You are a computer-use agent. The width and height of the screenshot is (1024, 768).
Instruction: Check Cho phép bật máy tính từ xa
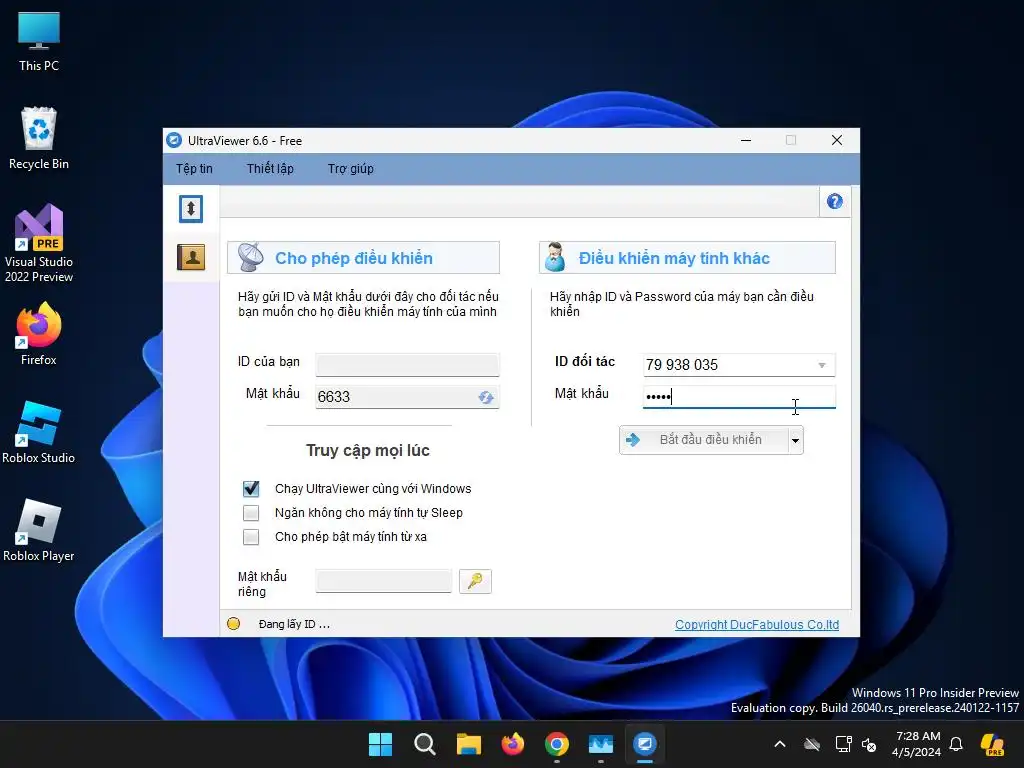pyautogui.click(x=251, y=537)
